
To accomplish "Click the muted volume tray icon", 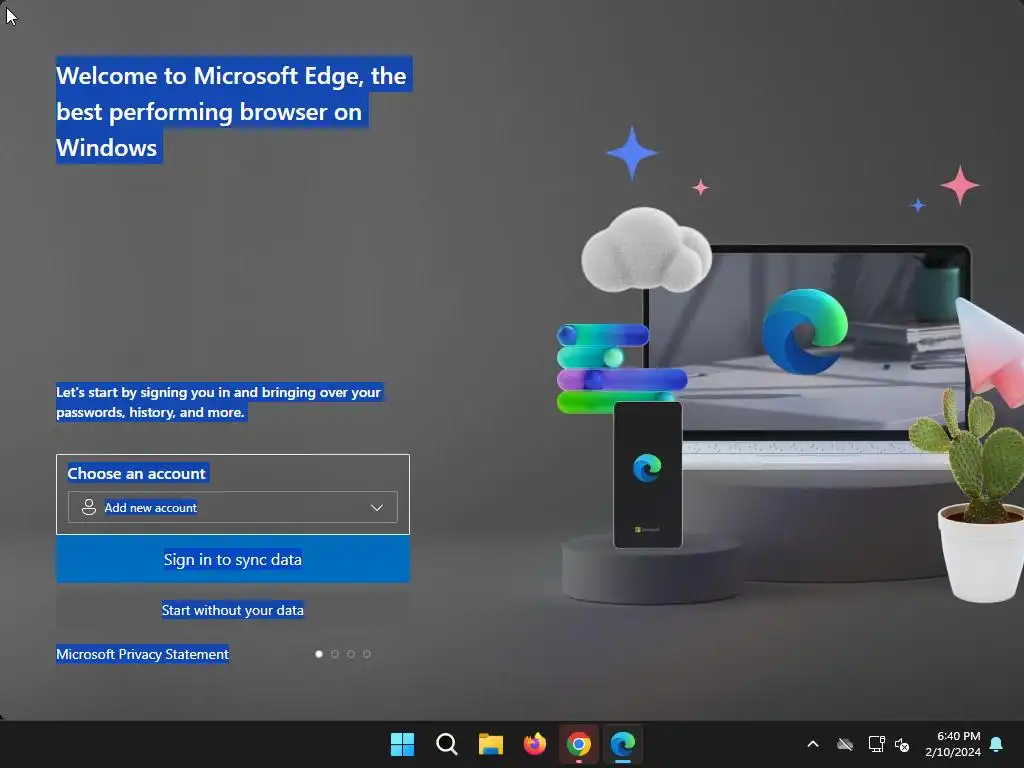I will [903, 744].
